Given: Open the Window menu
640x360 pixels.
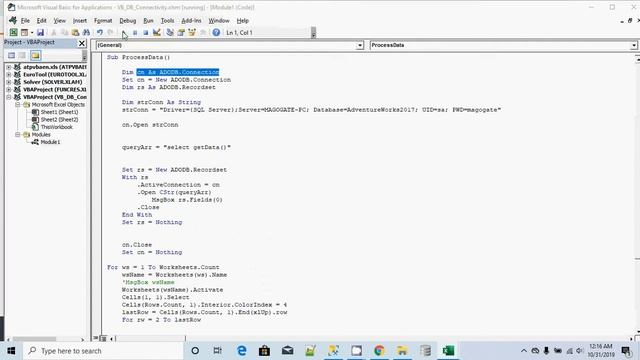Looking at the screenshot, I should pyautogui.click(x=219, y=20).
